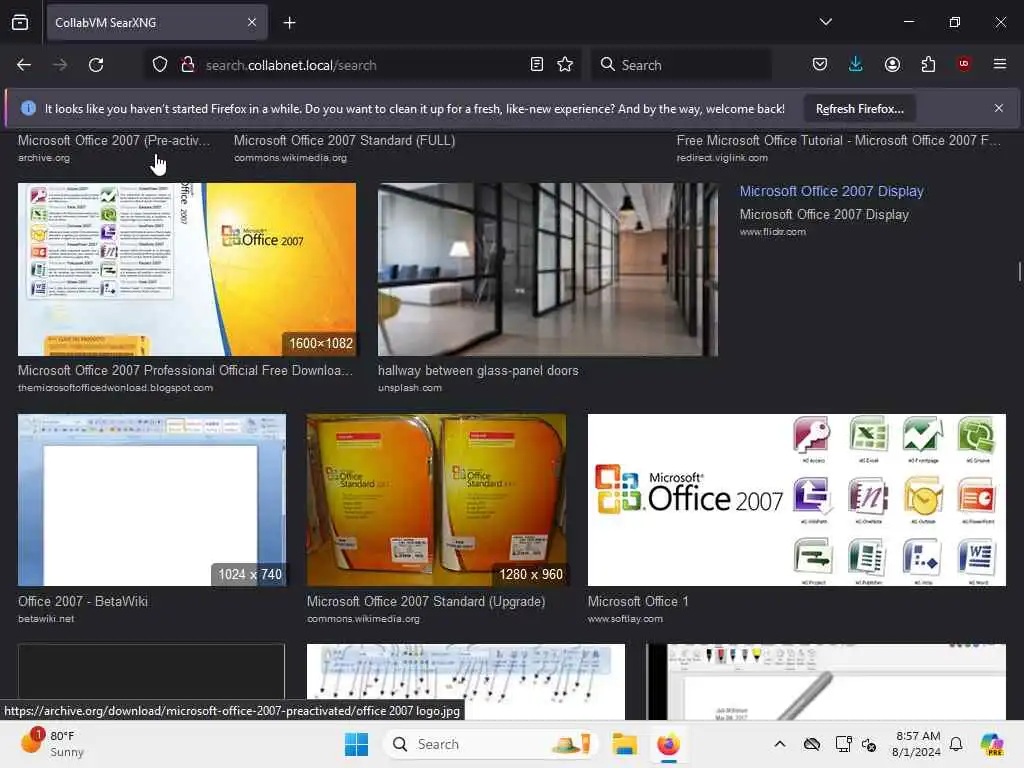Open Office 2007 BetaWiki screenshot thumbnail

(152, 500)
